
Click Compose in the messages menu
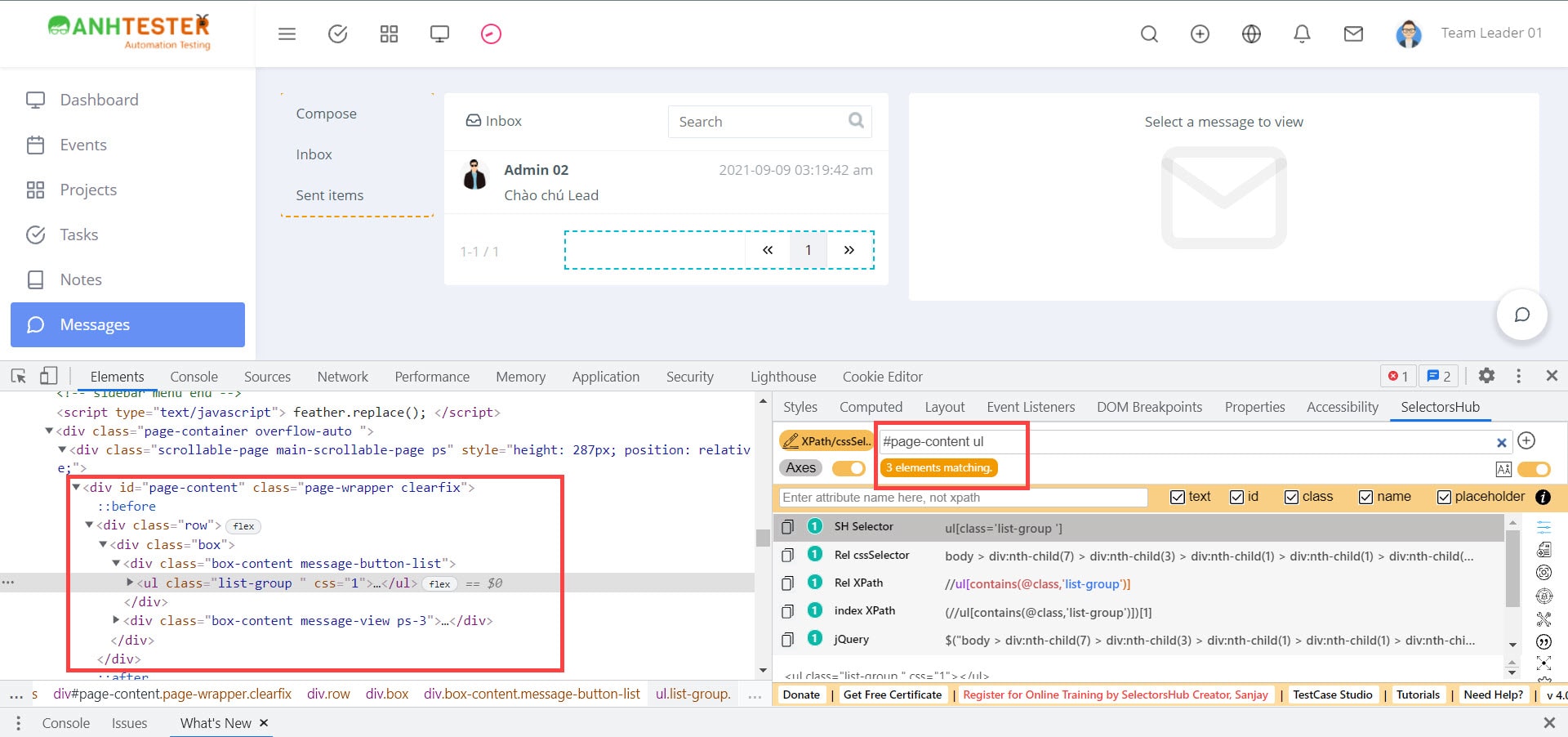[326, 114]
